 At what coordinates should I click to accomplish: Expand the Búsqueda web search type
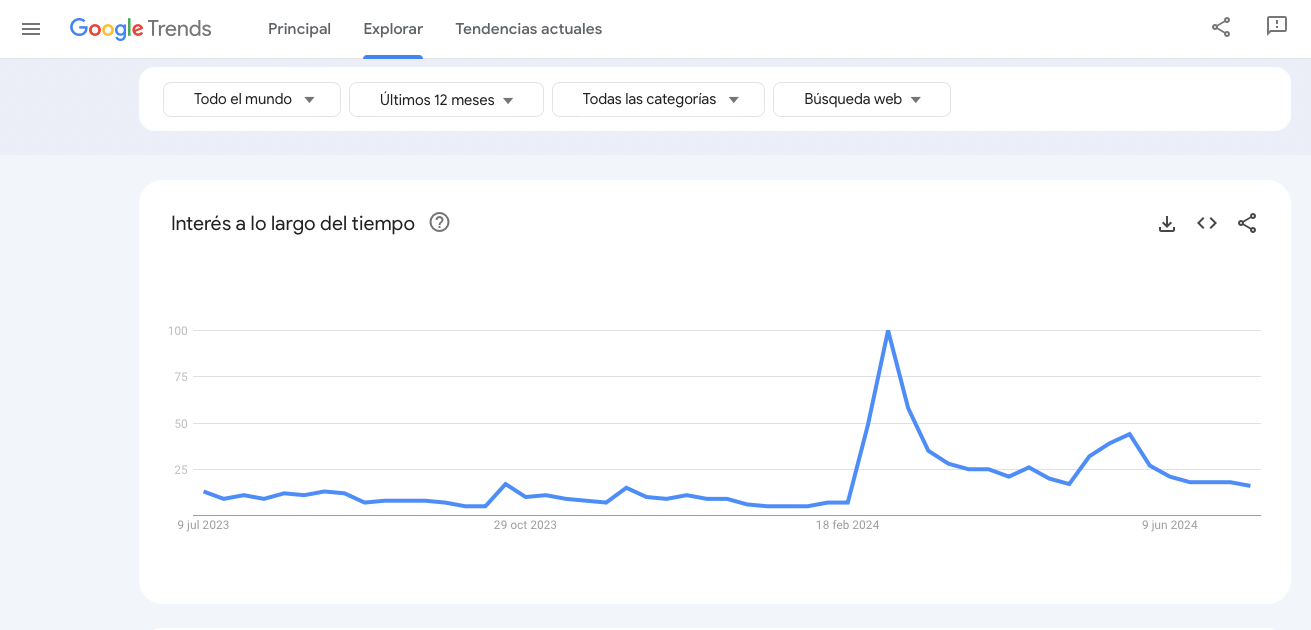(x=861, y=100)
